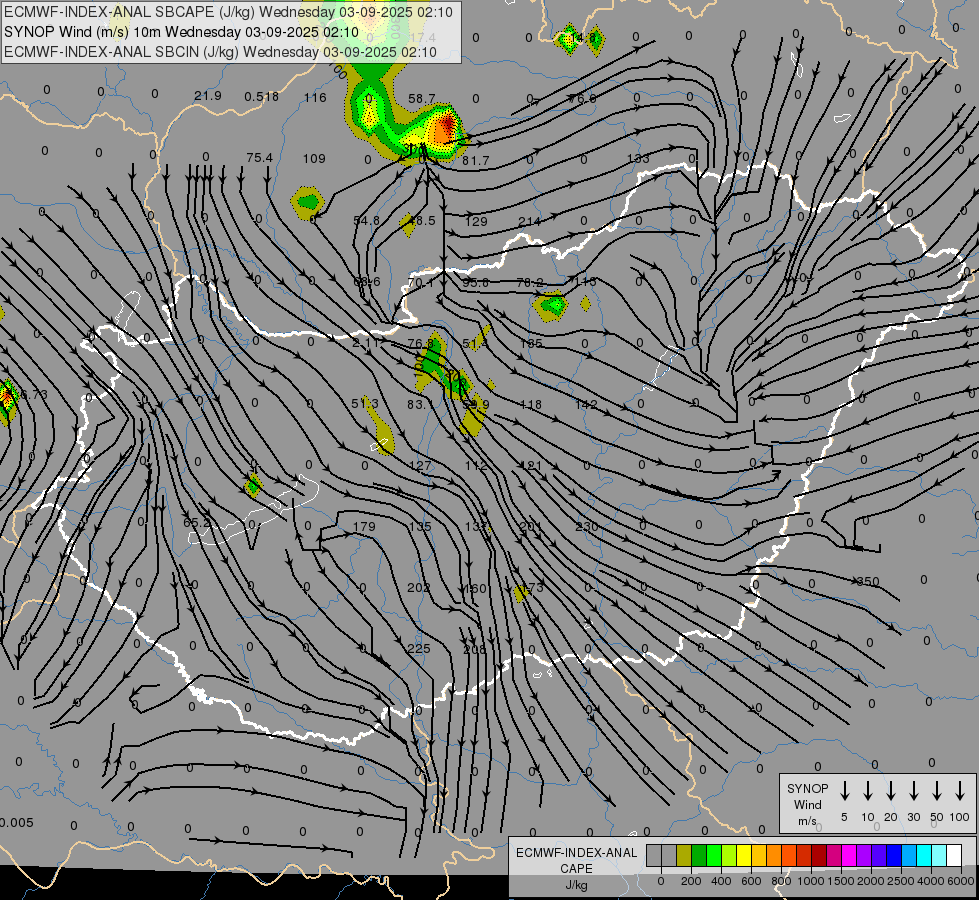Screen dimensions: 979x900
Task: Click the map value 70.1
Action: pos(421,282)
